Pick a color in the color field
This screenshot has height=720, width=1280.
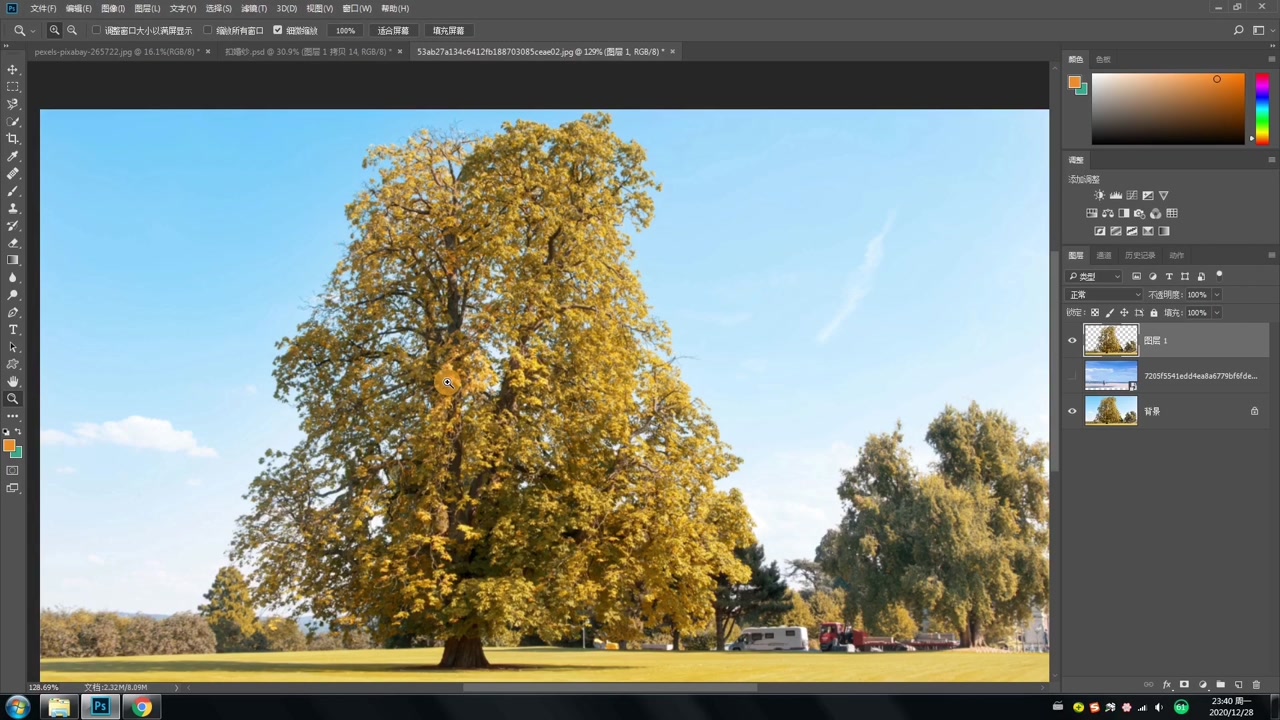(1168, 109)
